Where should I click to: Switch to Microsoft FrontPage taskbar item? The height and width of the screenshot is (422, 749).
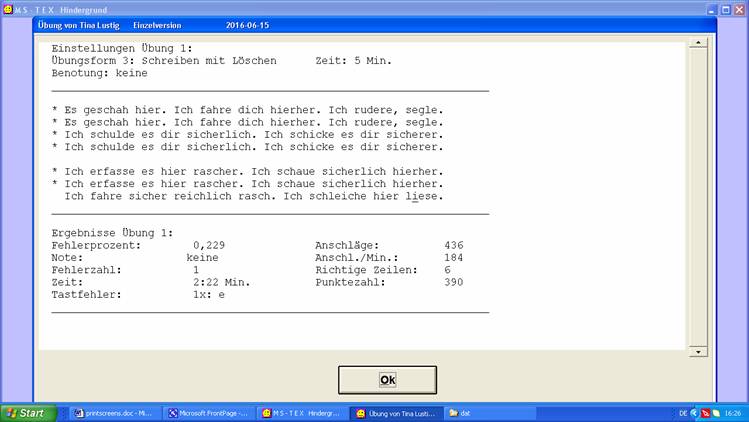click(208, 412)
